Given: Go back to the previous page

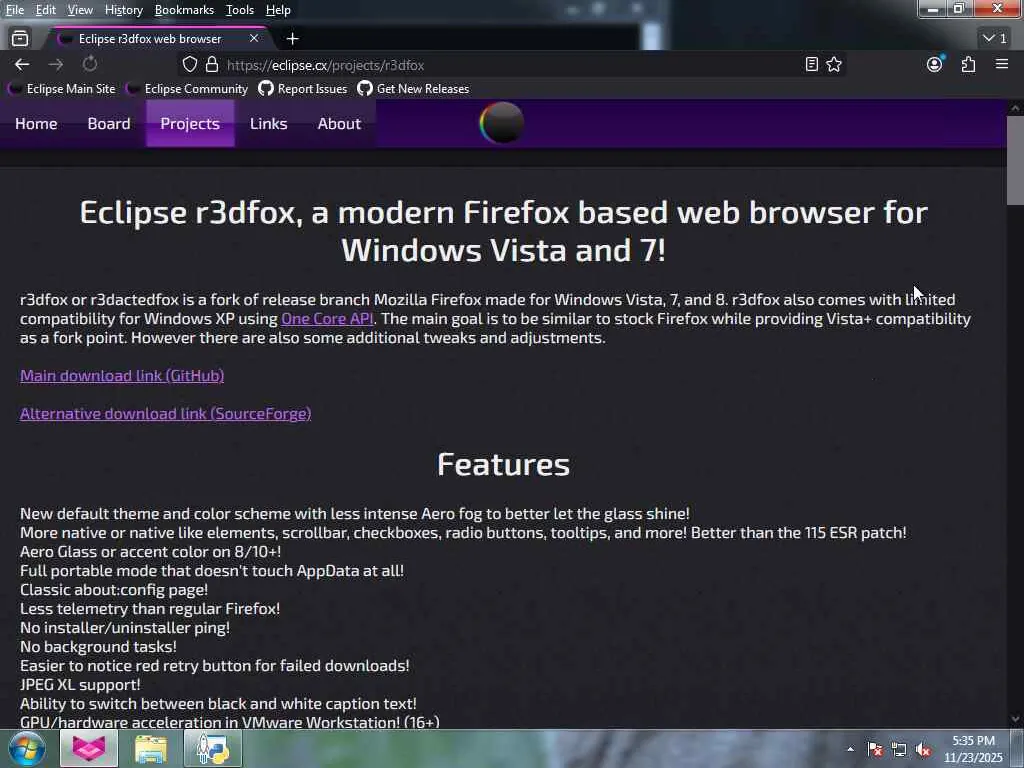Looking at the screenshot, I should coord(22,65).
